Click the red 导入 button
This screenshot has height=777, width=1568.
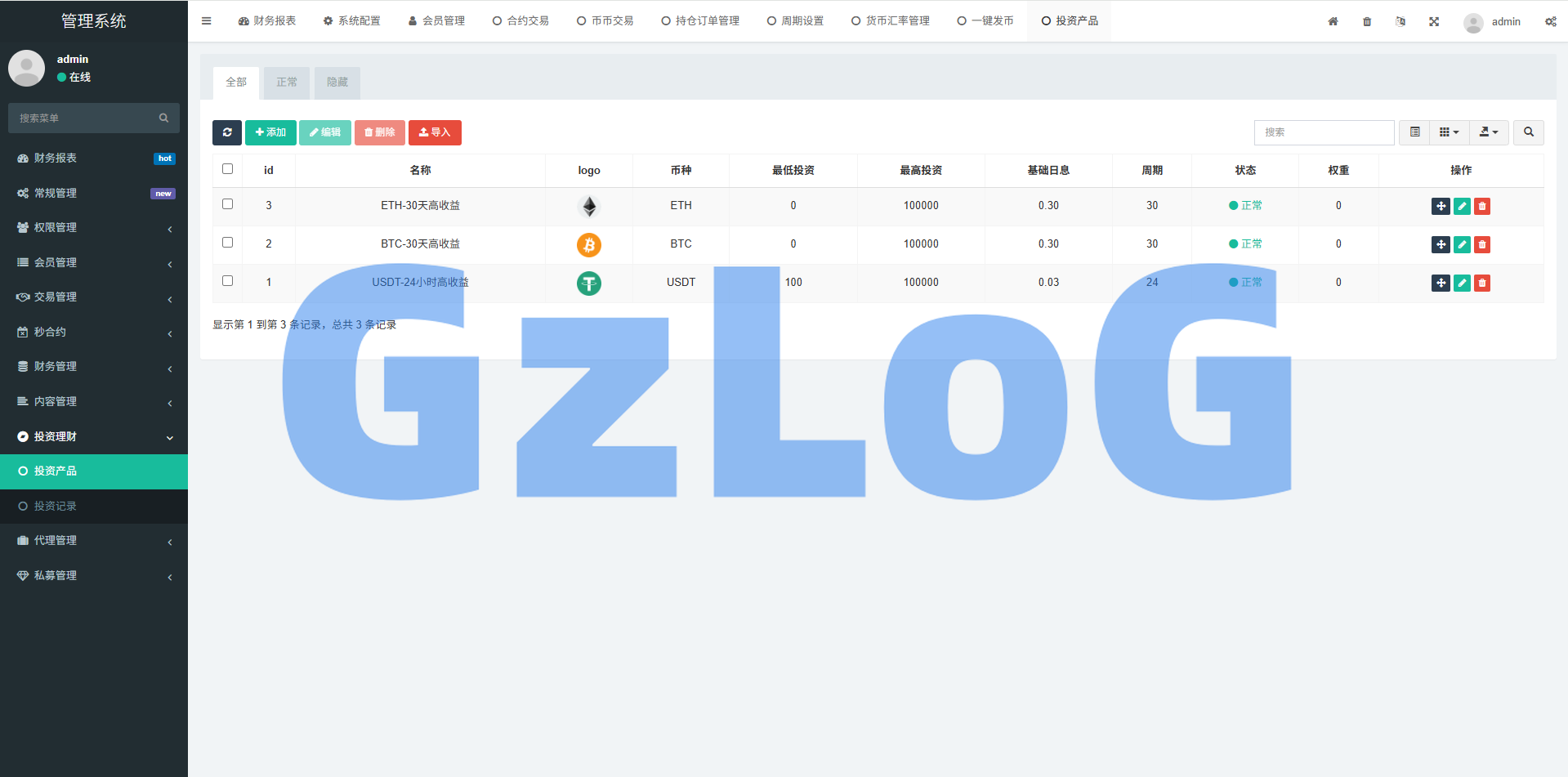pos(435,132)
